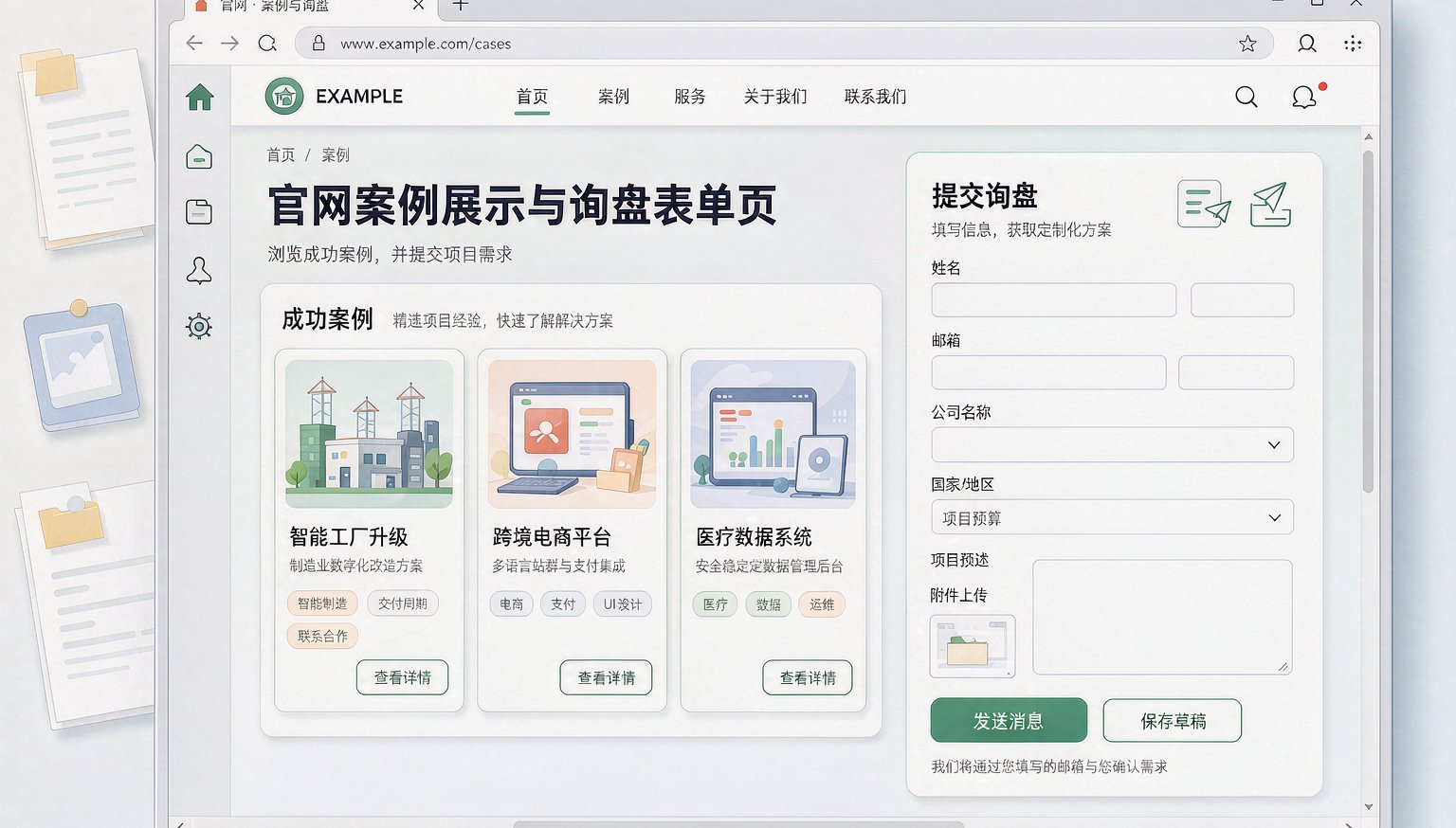The width and height of the screenshot is (1456, 828).
Task: Close the 案例与询盘 browser tab
Action: [x=418, y=5]
